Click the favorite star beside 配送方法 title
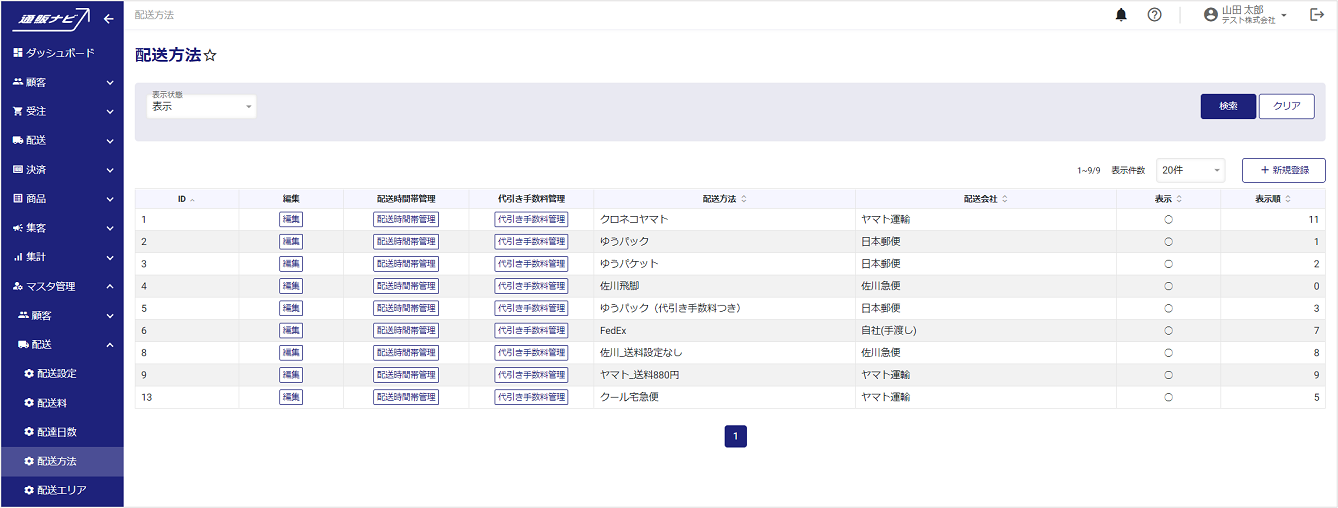This screenshot has height=508, width=1338. point(210,56)
